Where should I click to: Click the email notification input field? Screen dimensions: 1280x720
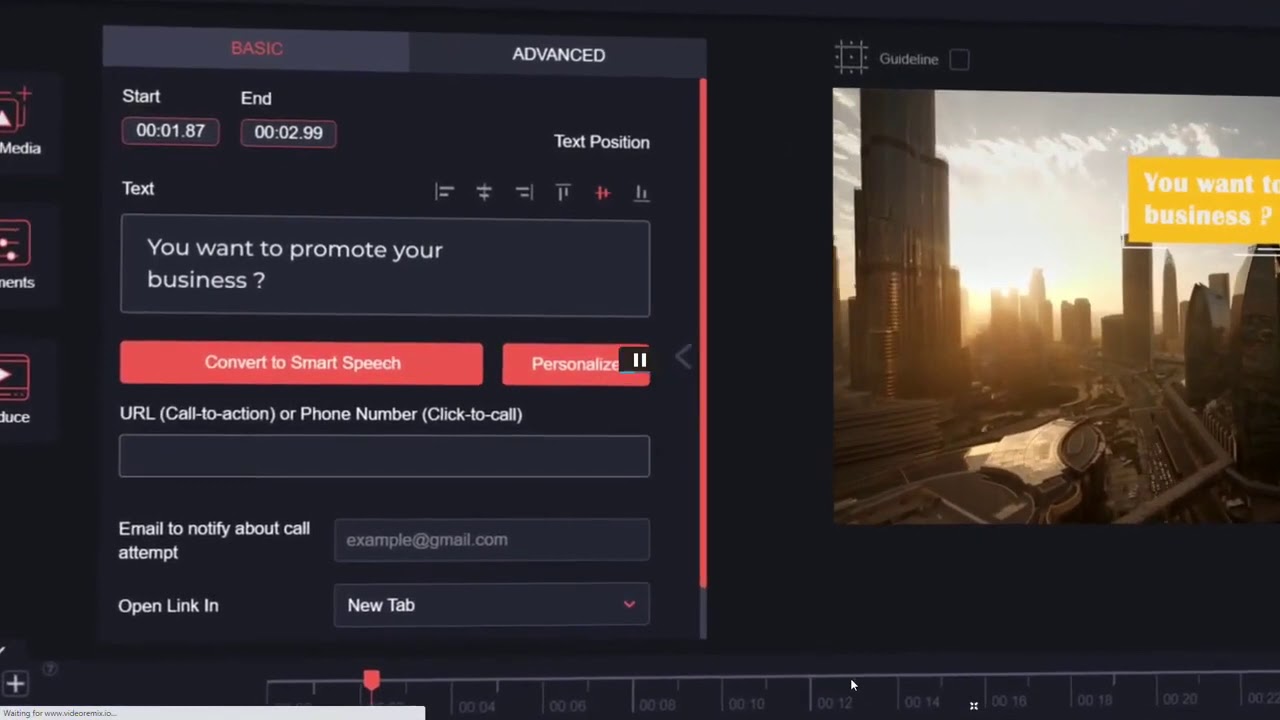coord(491,540)
